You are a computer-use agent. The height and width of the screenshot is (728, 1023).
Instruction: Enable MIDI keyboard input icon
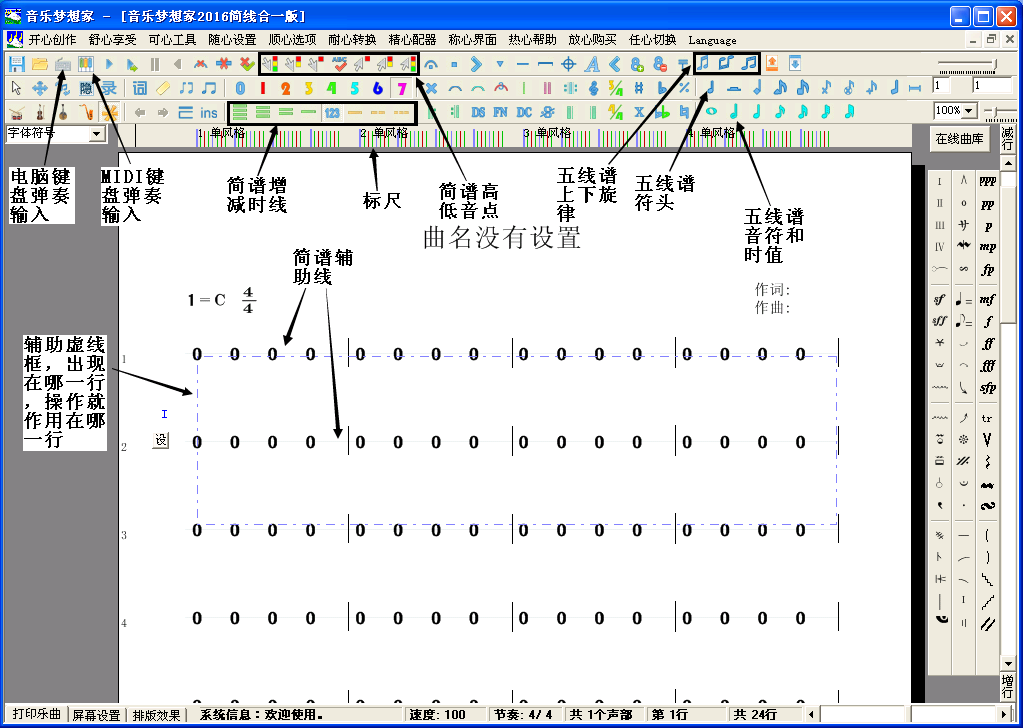(x=86, y=64)
